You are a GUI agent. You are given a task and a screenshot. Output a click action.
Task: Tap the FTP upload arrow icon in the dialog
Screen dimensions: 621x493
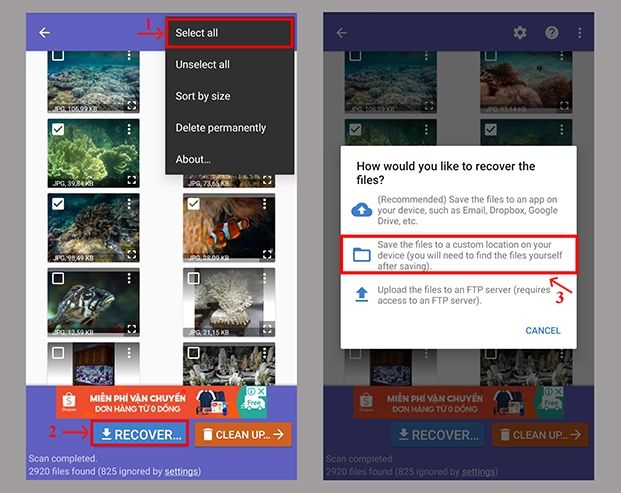click(362, 295)
